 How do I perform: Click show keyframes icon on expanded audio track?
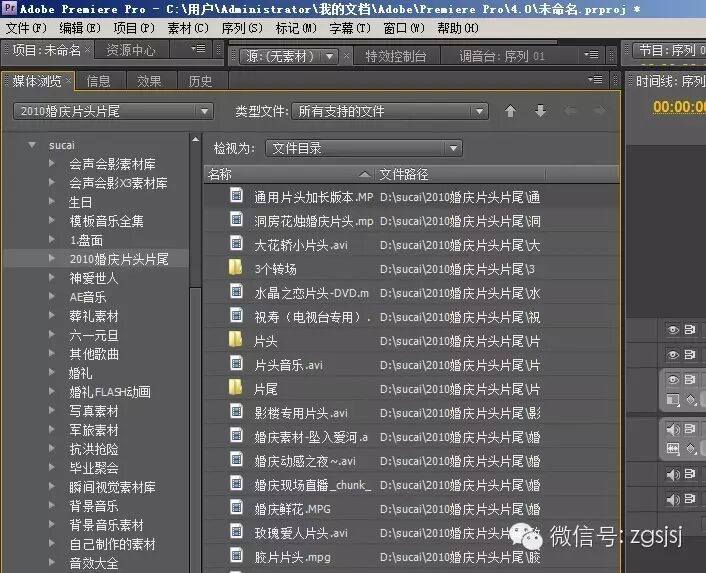click(x=691, y=448)
